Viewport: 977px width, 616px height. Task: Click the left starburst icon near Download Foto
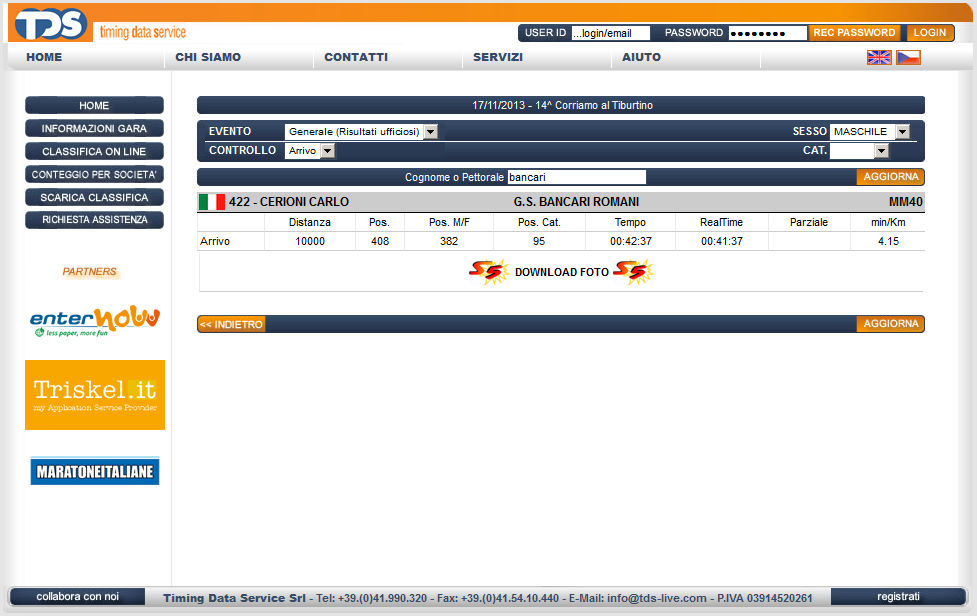point(489,272)
